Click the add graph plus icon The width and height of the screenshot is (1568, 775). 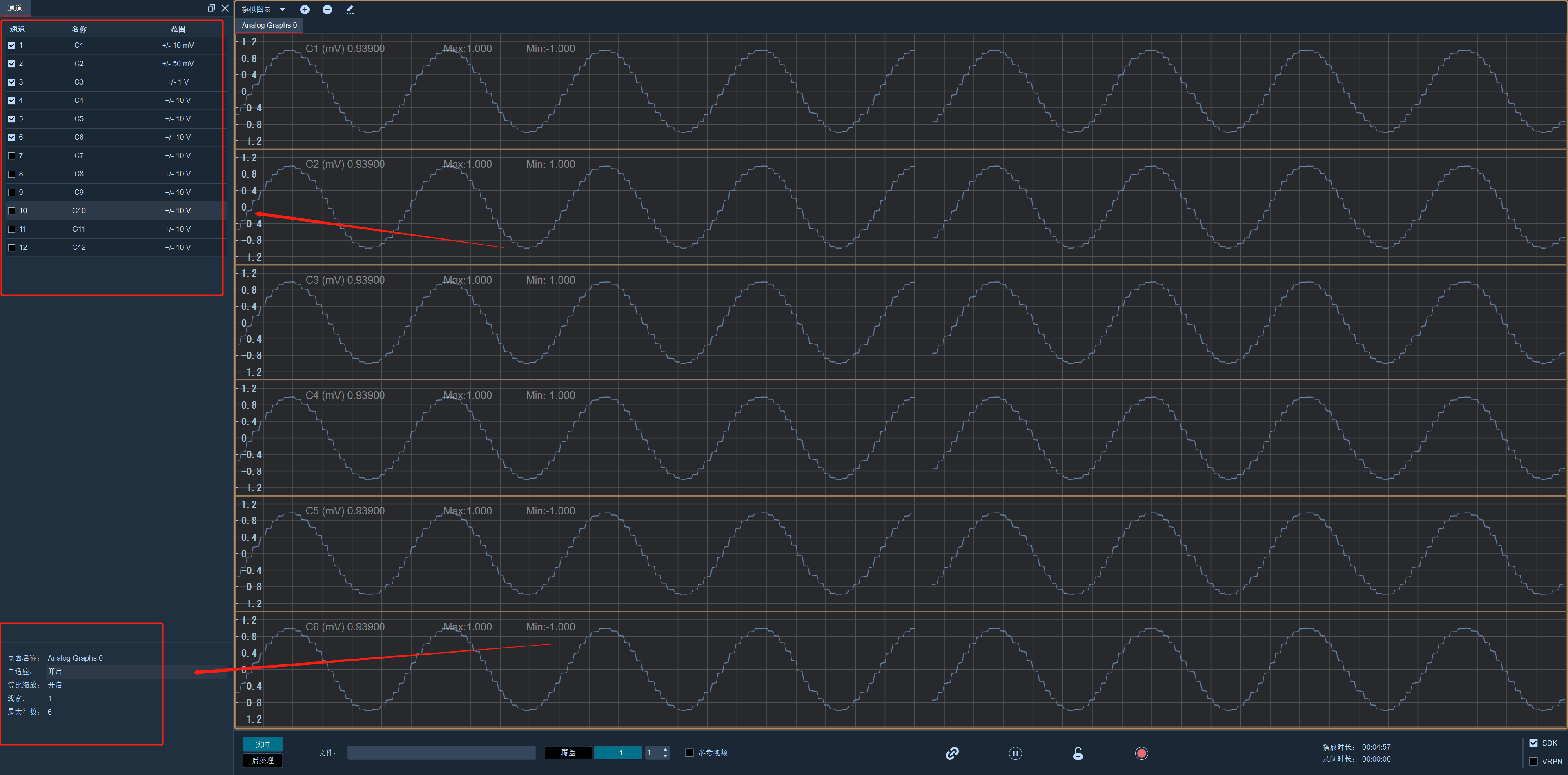pyautogui.click(x=305, y=9)
